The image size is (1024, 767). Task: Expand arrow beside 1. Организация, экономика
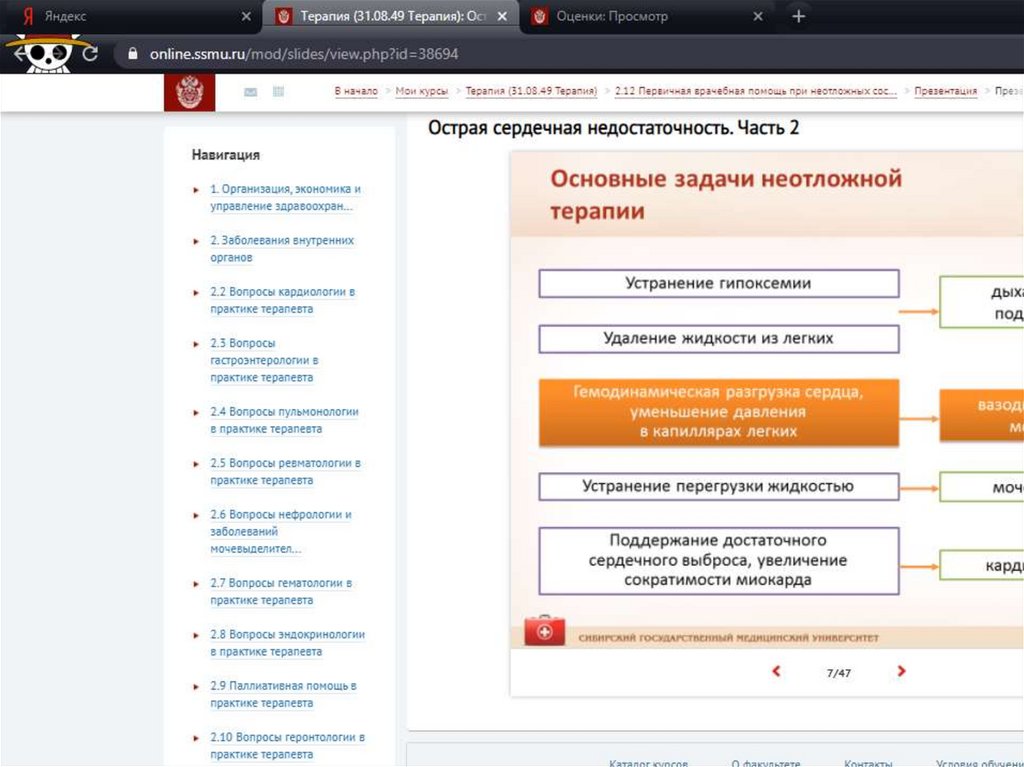click(196, 190)
